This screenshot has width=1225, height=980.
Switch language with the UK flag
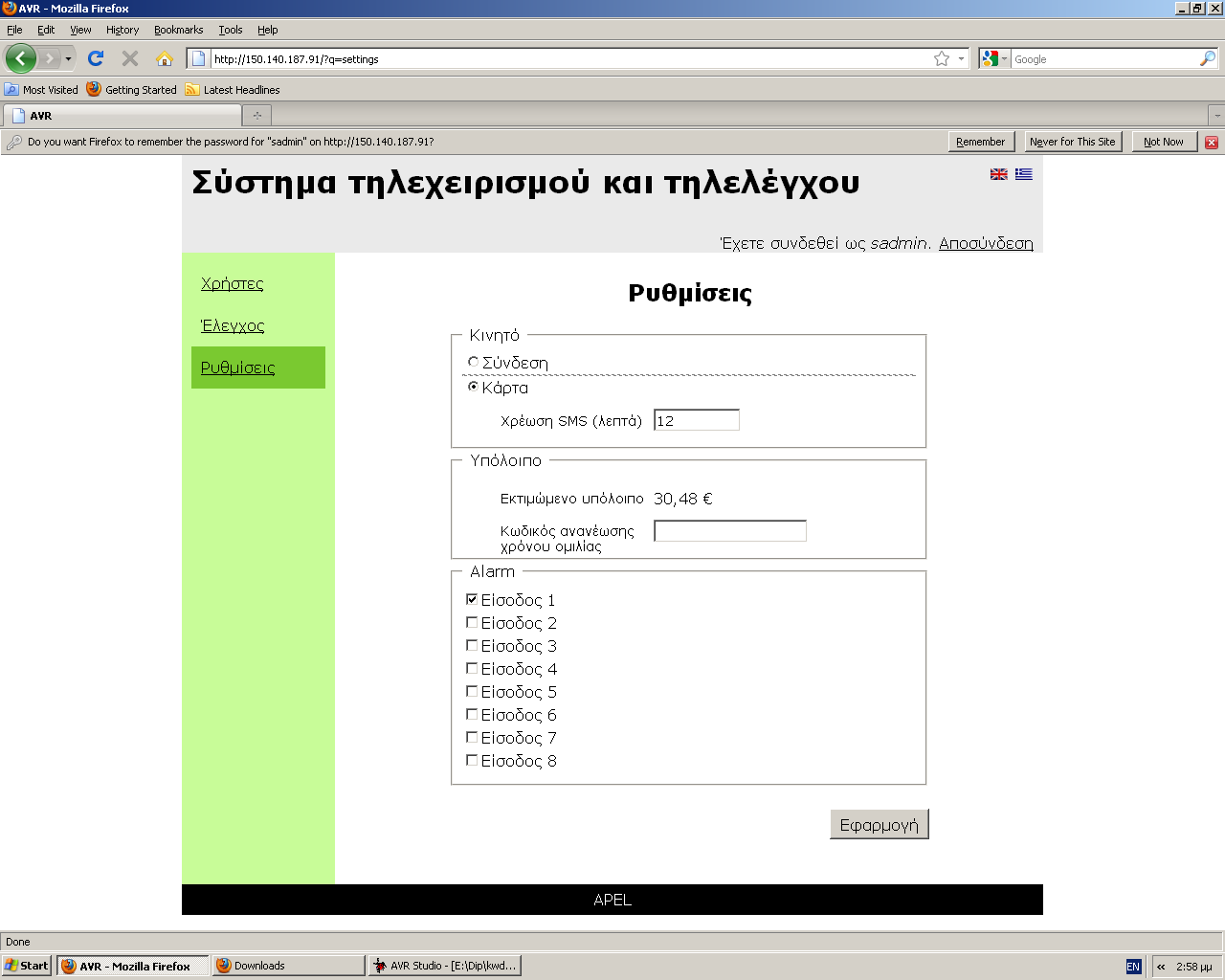tap(999, 174)
